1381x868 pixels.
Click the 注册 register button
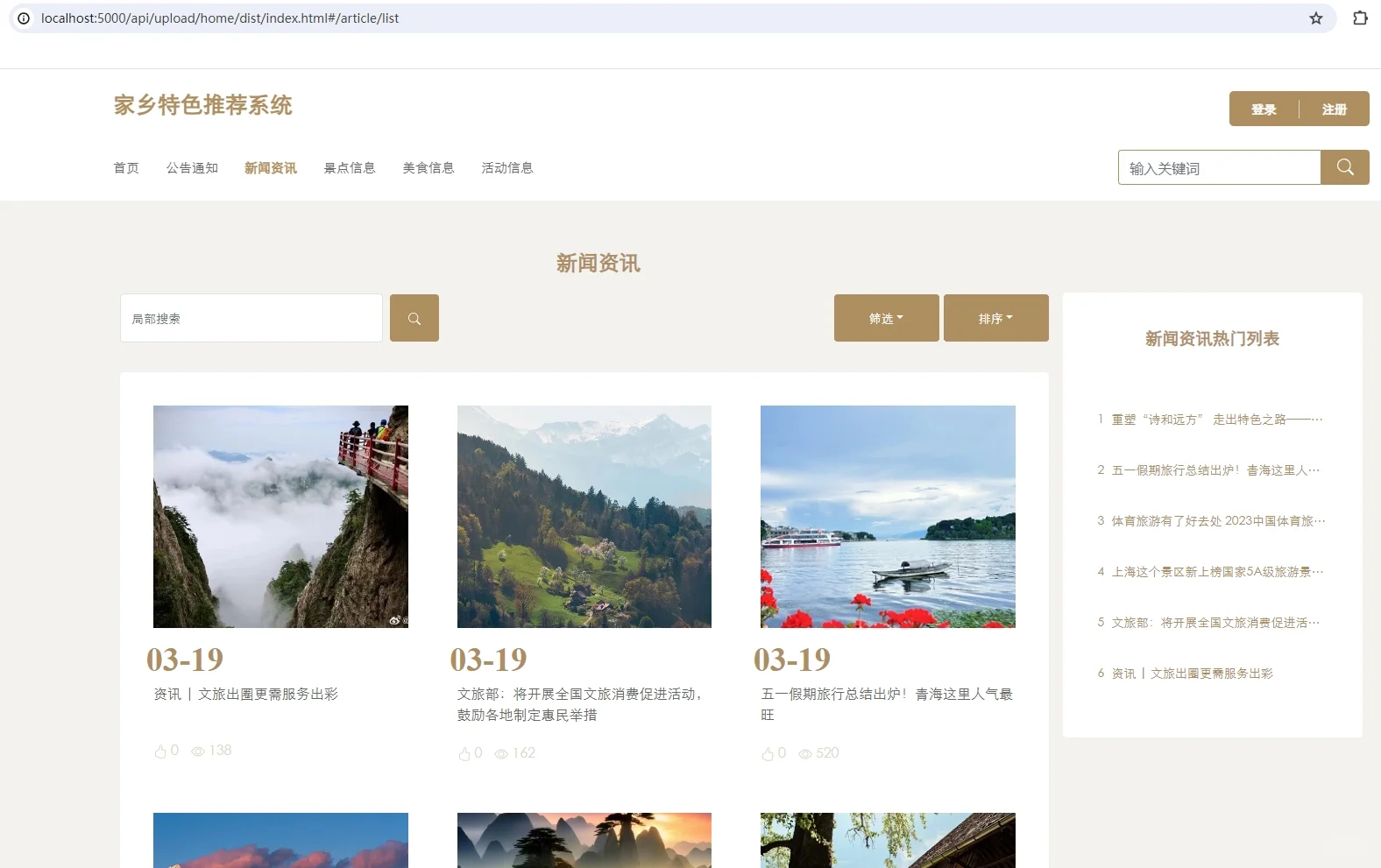(x=1335, y=109)
